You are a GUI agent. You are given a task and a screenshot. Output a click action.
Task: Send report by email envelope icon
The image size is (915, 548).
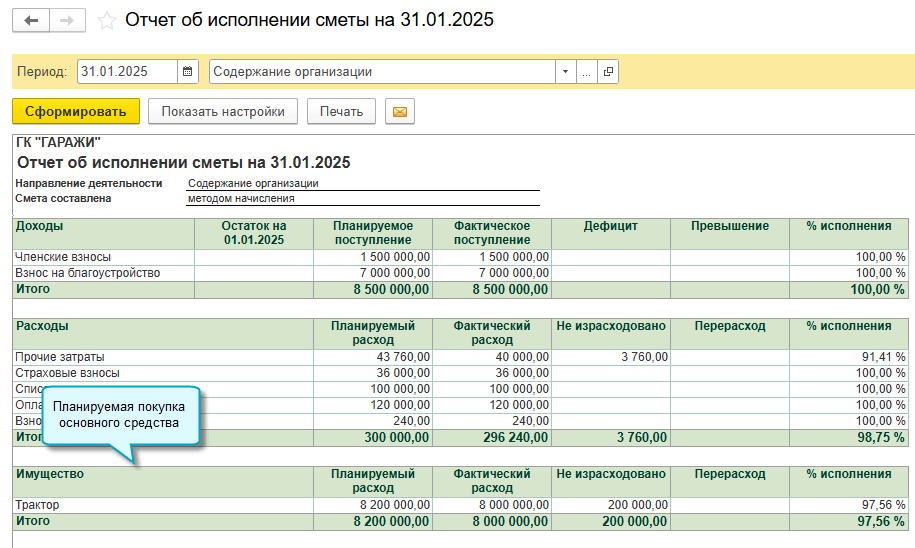point(400,111)
